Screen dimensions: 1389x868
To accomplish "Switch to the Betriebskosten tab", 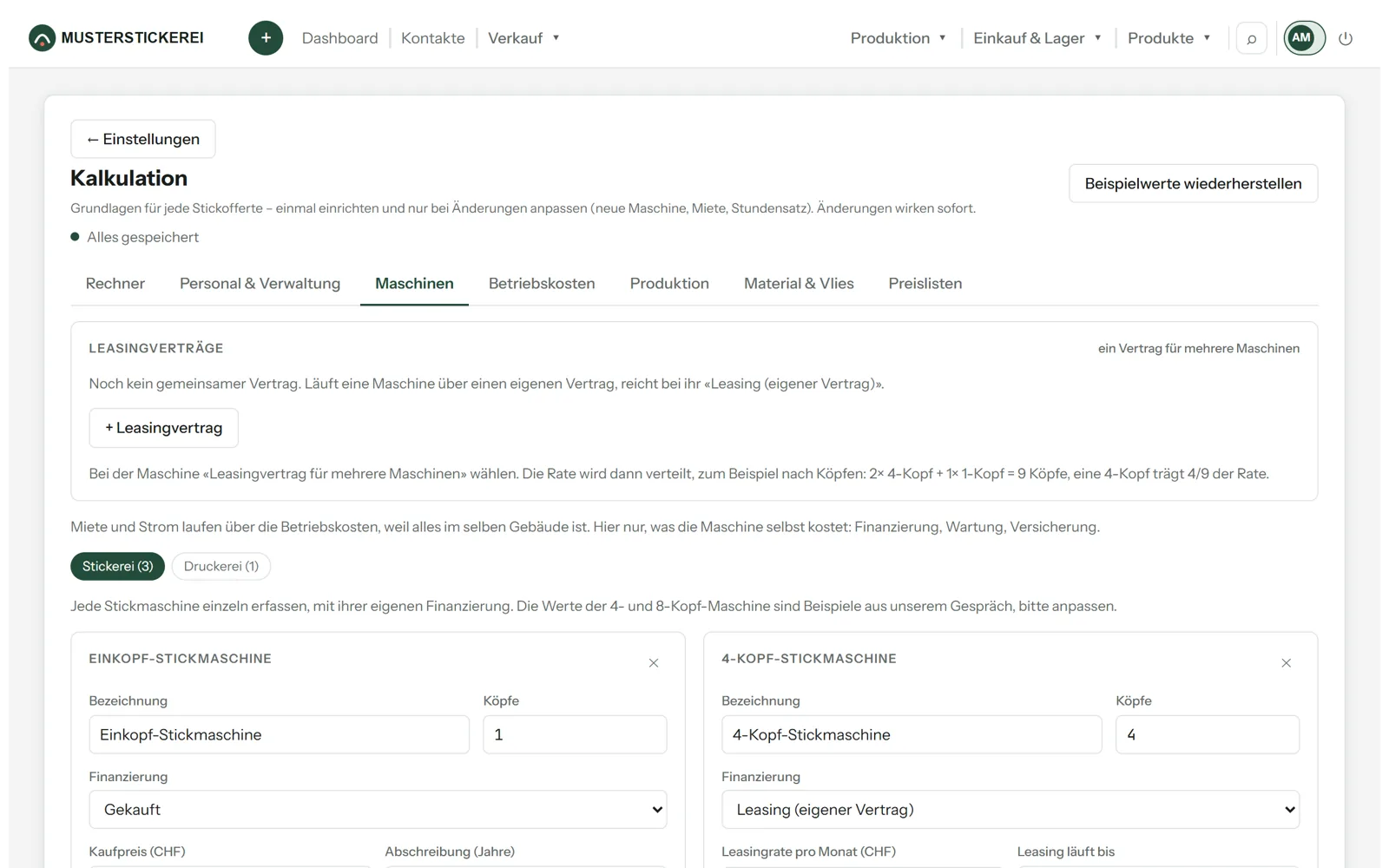I will (542, 283).
